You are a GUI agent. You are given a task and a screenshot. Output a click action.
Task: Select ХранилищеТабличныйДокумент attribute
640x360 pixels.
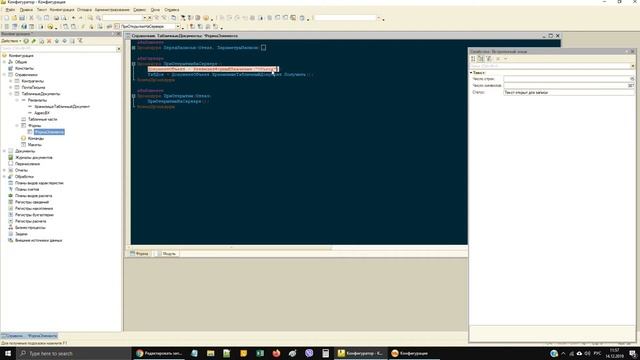62,107
